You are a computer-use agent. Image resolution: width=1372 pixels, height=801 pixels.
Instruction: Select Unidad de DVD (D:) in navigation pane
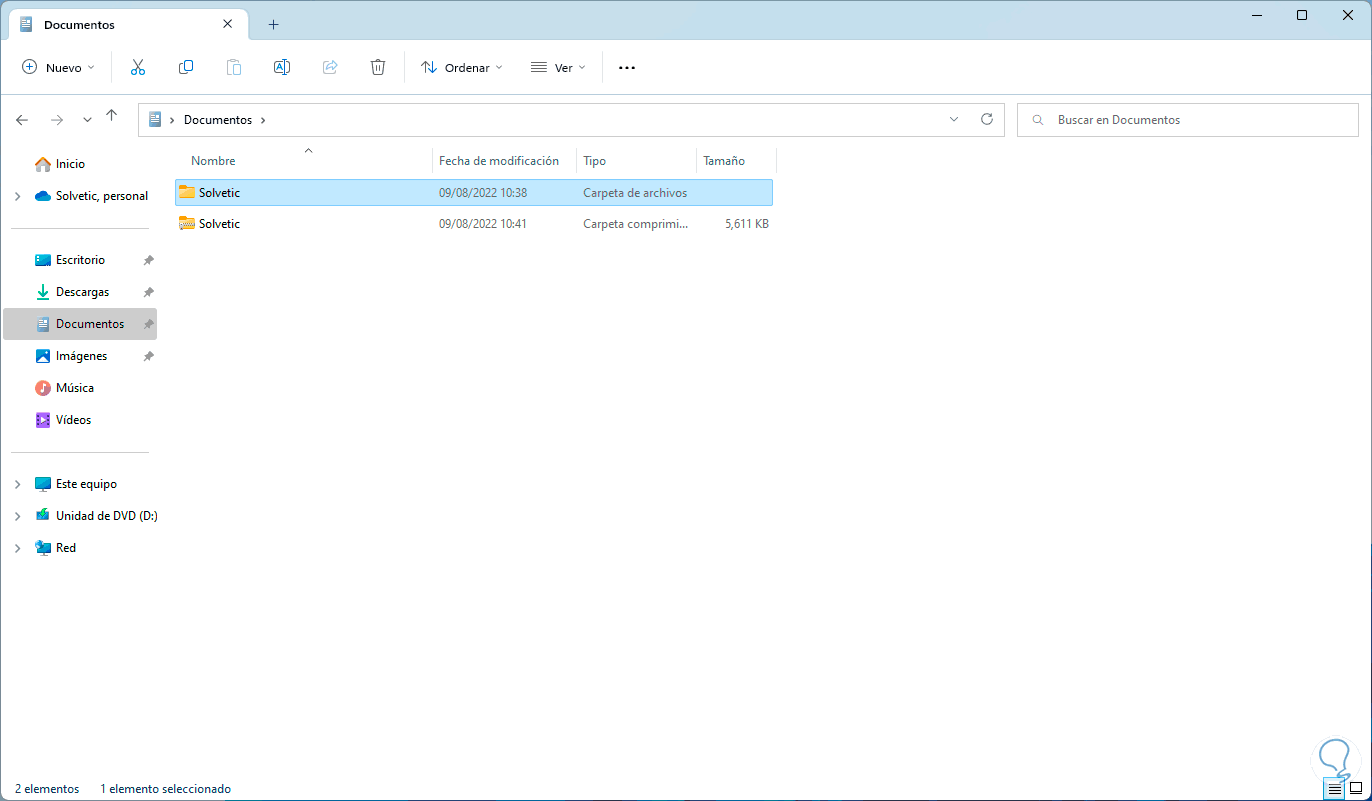pyautogui.click(x=107, y=516)
